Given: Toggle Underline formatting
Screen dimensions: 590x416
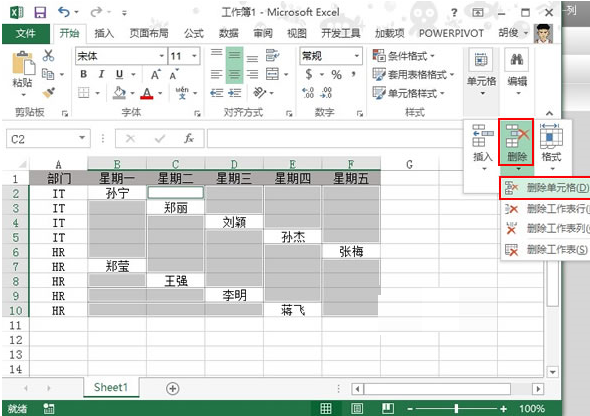Looking at the screenshot, I should point(119,74).
